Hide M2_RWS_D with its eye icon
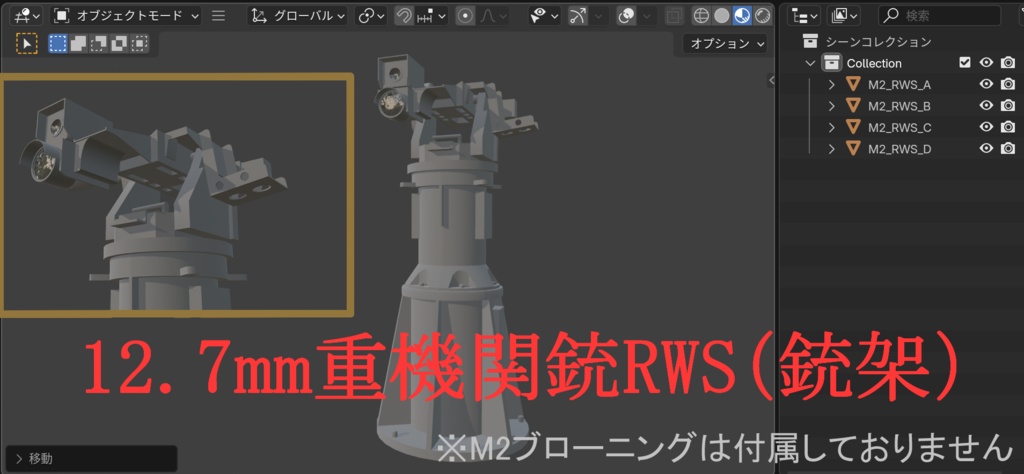Viewport: 1024px width, 474px height. 986,148
